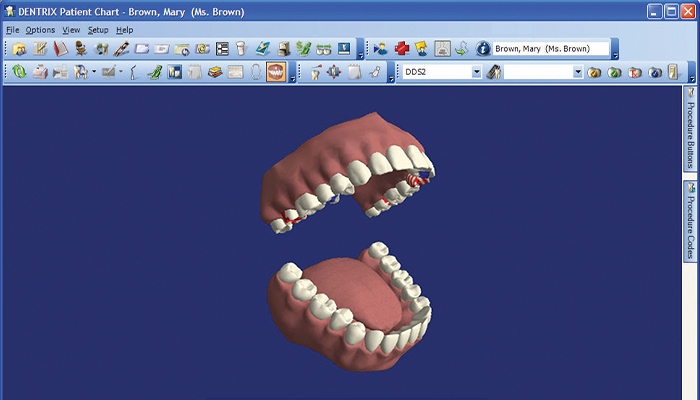
Task: Click the red medical cross icon
Action: 401,48
